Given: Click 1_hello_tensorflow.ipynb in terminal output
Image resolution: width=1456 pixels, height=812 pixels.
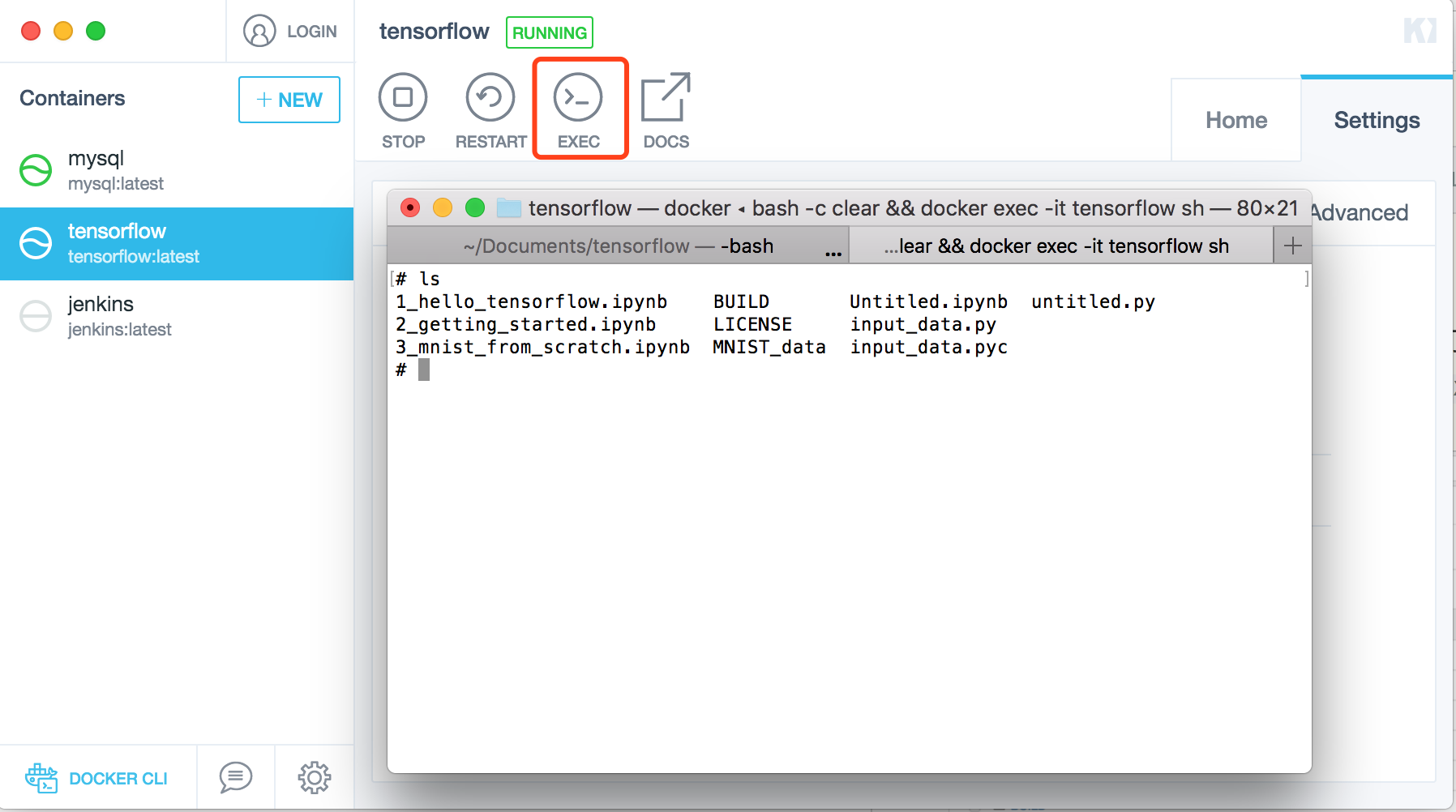Looking at the screenshot, I should click(x=531, y=301).
